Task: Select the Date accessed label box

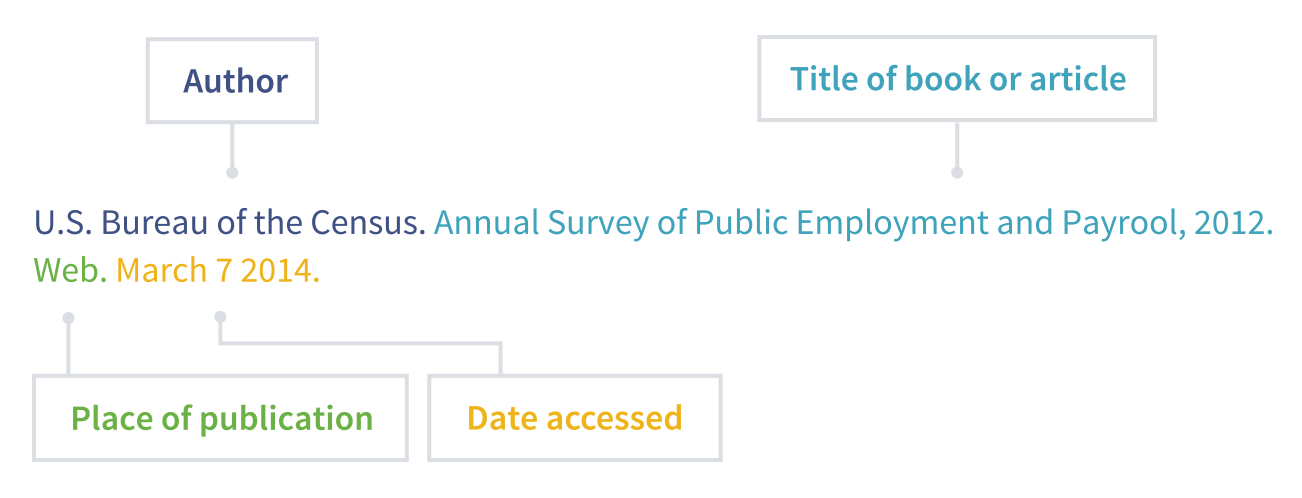Action: click(575, 418)
